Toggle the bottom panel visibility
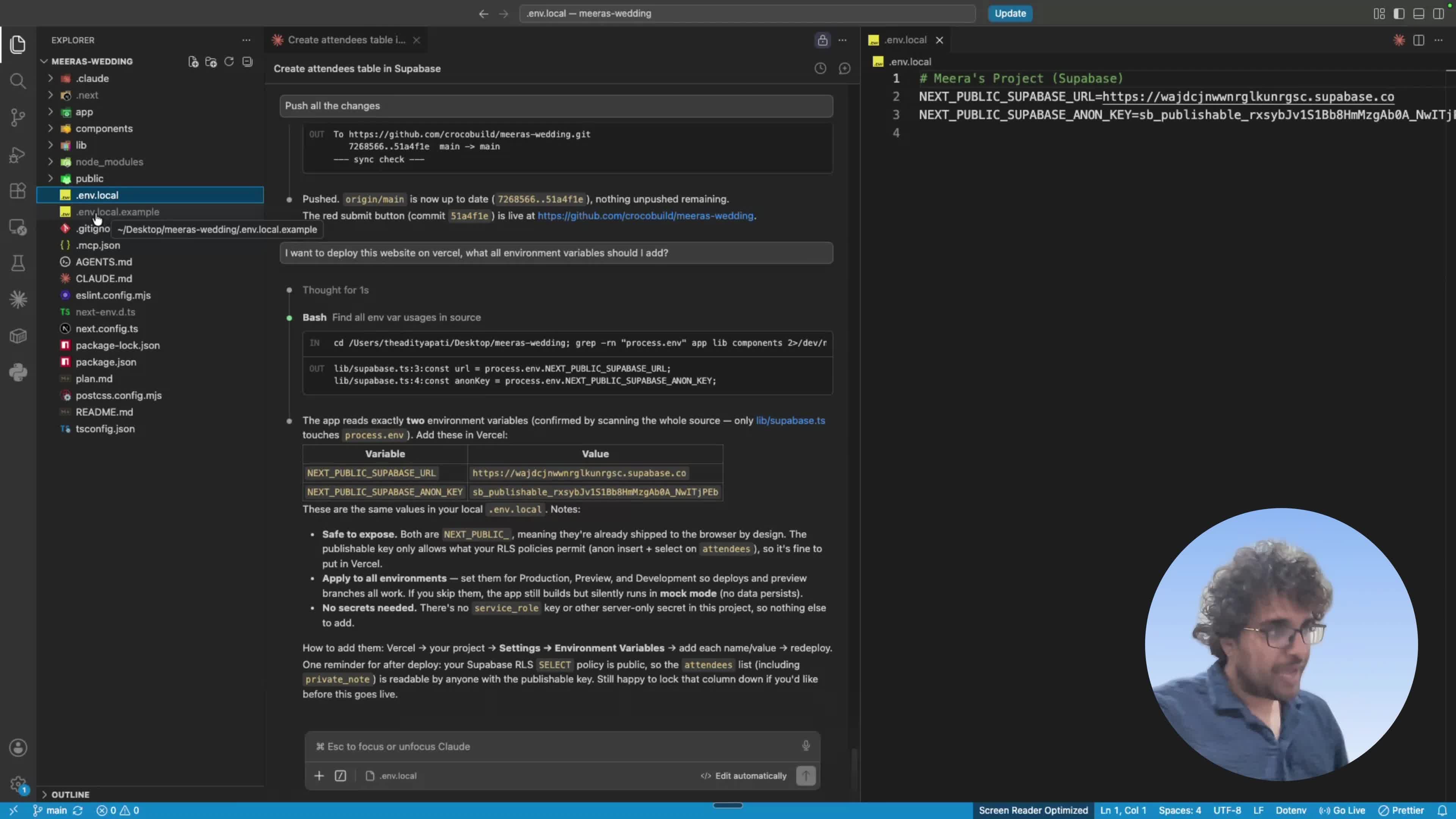Image resolution: width=1456 pixels, height=819 pixels. pyautogui.click(x=1419, y=14)
